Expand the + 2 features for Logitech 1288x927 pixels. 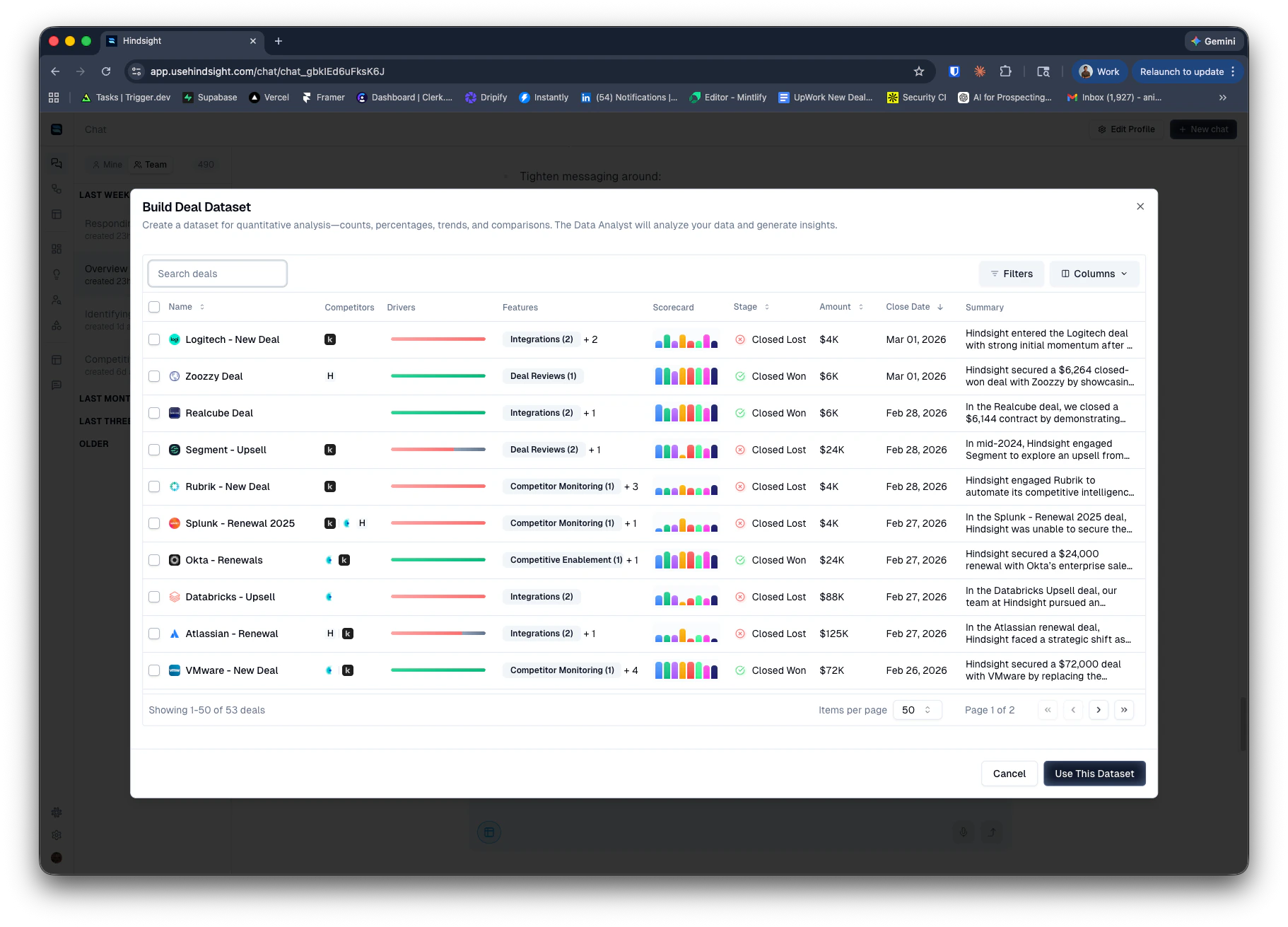pyautogui.click(x=590, y=339)
